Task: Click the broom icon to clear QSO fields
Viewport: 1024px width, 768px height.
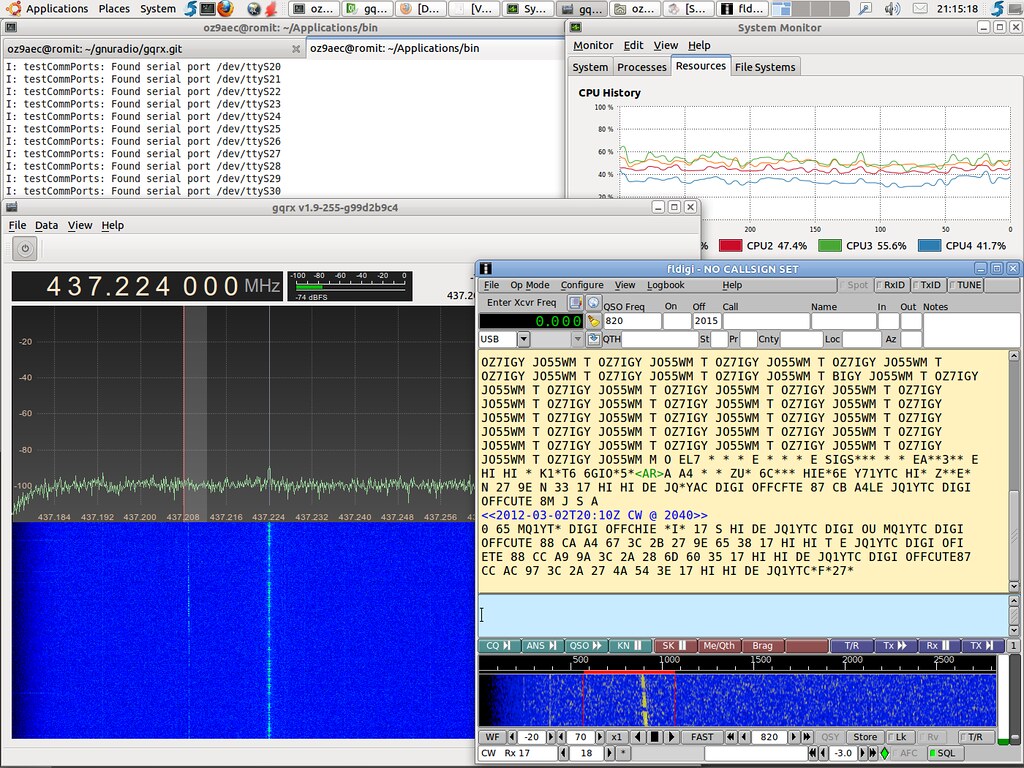Action: click(x=593, y=322)
